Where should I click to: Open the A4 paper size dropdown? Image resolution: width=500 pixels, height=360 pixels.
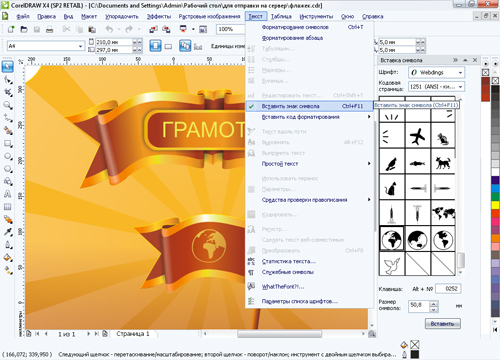(80, 46)
